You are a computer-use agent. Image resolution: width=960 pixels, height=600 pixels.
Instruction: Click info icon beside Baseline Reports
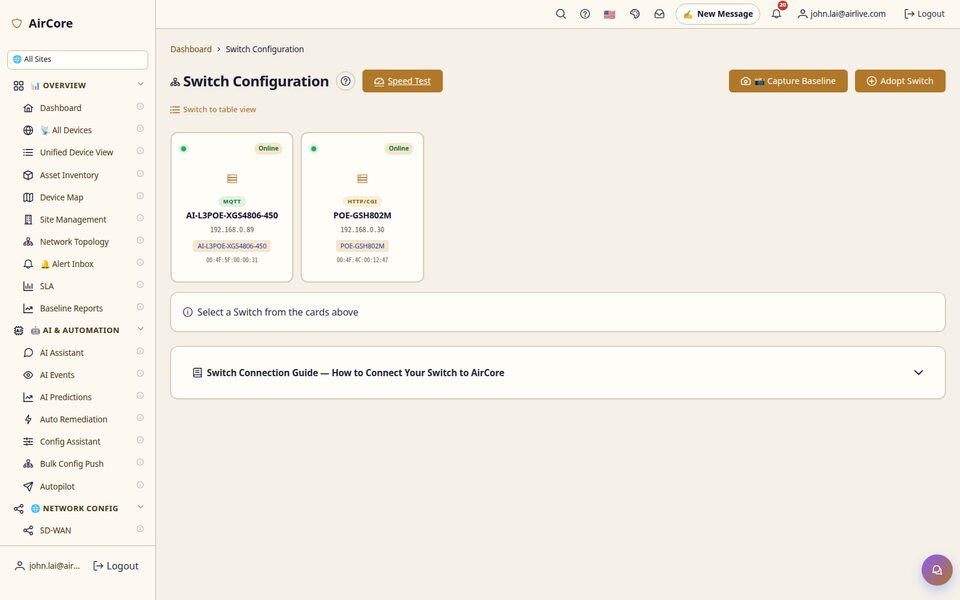point(140,307)
